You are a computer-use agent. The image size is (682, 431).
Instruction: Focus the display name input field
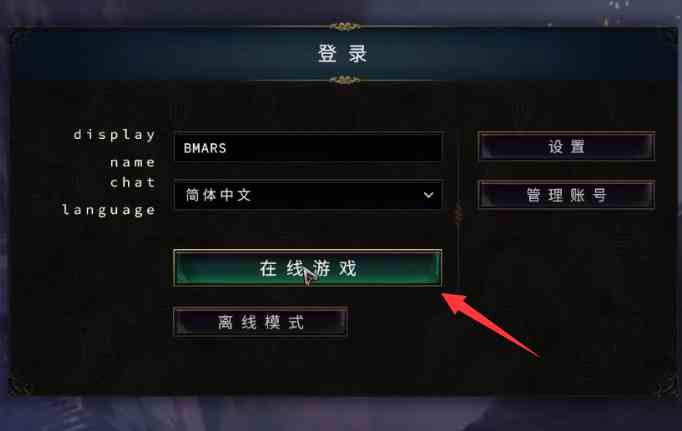click(308, 147)
